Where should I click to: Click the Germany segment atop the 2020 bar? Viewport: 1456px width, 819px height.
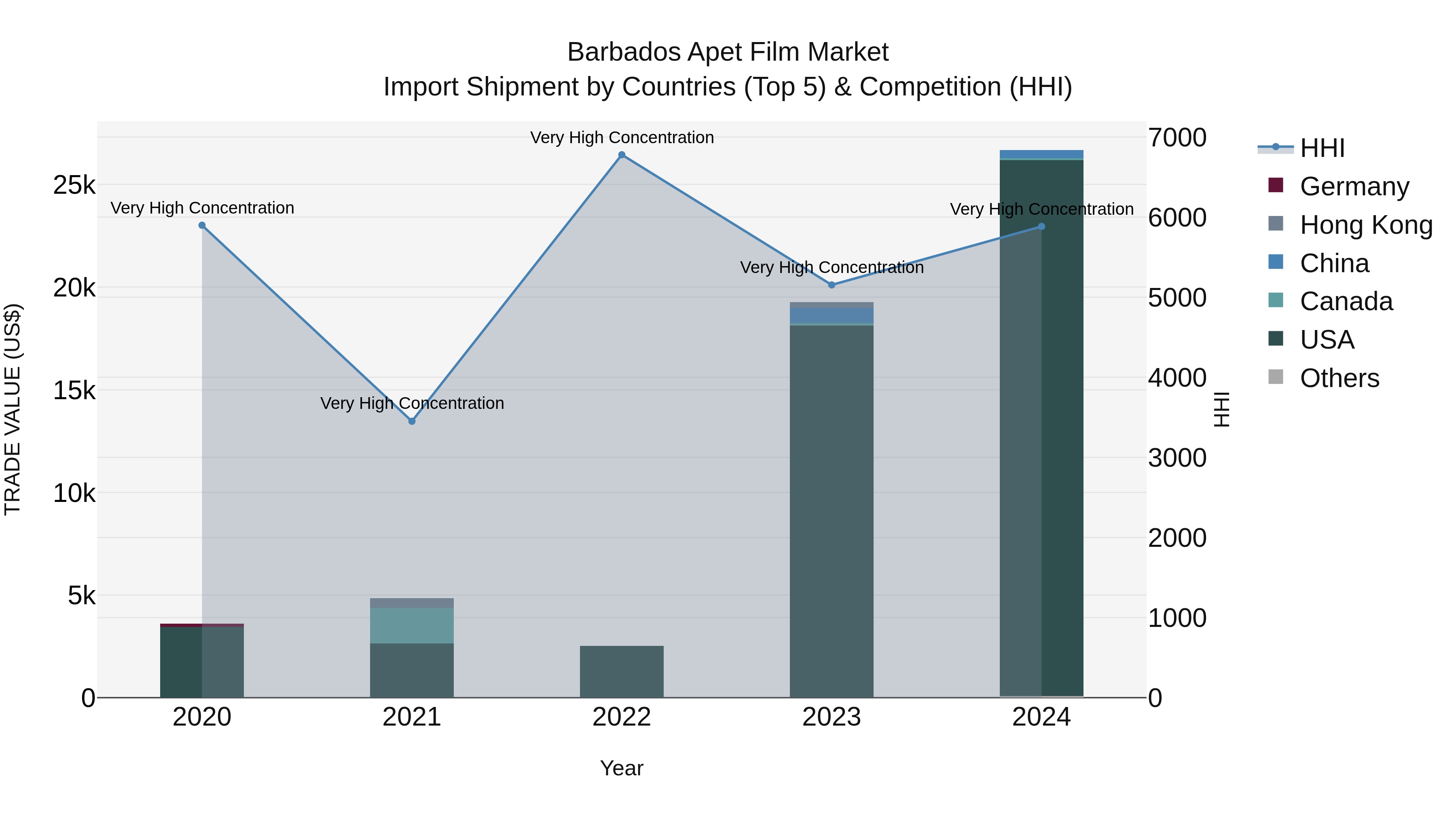point(202,625)
